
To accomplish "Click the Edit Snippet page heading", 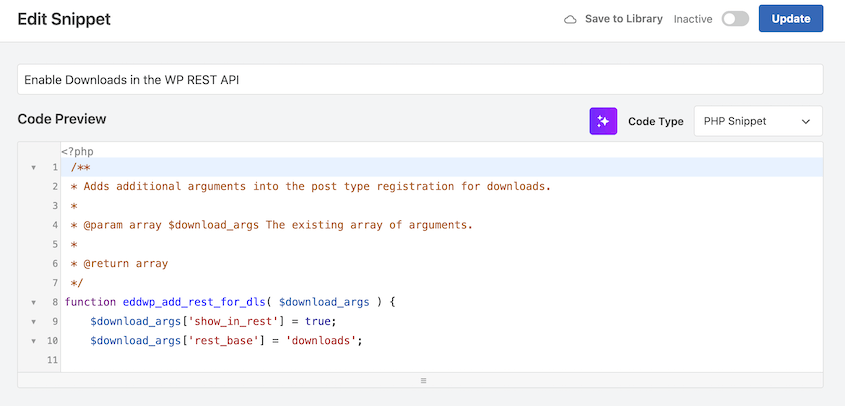I will click(64, 19).
